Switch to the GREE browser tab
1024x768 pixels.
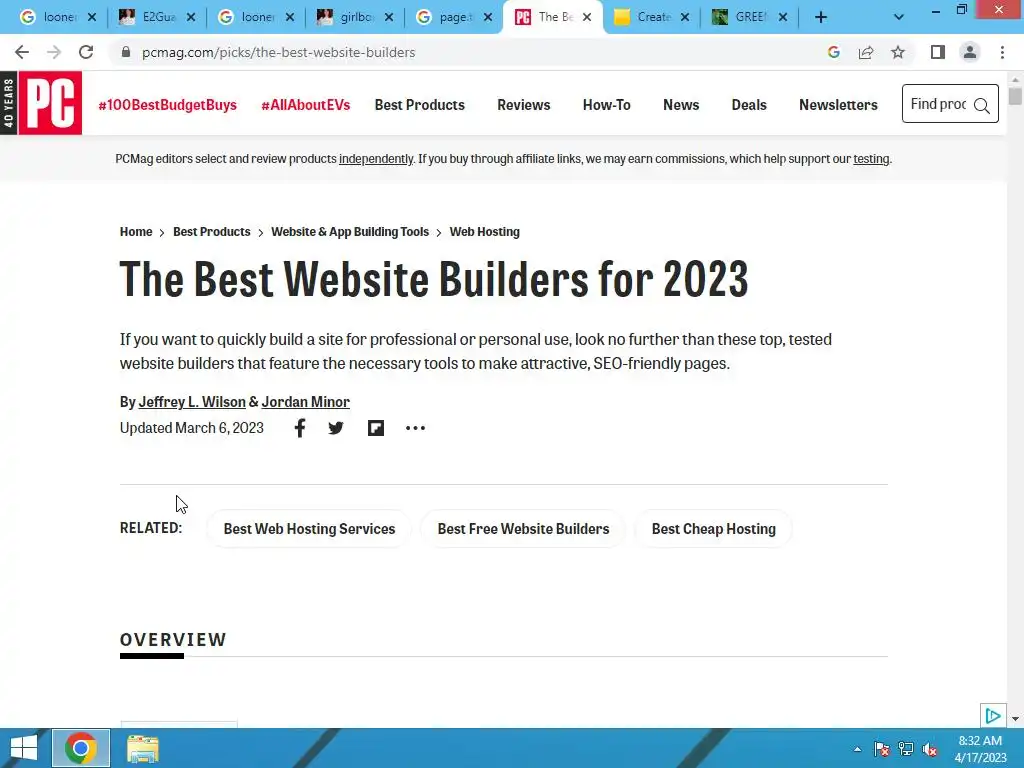[750, 17]
